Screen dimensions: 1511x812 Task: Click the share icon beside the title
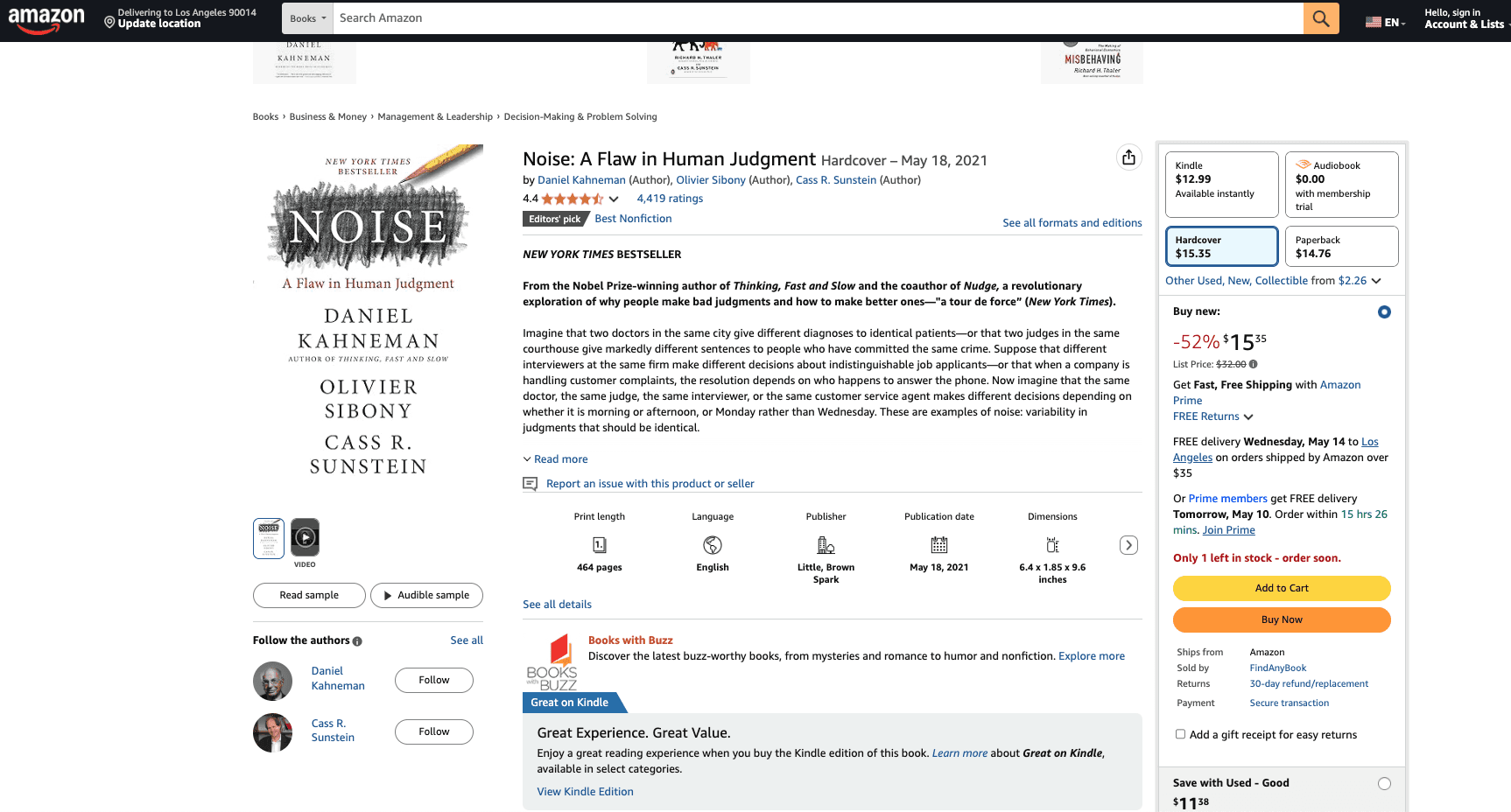pos(1128,157)
